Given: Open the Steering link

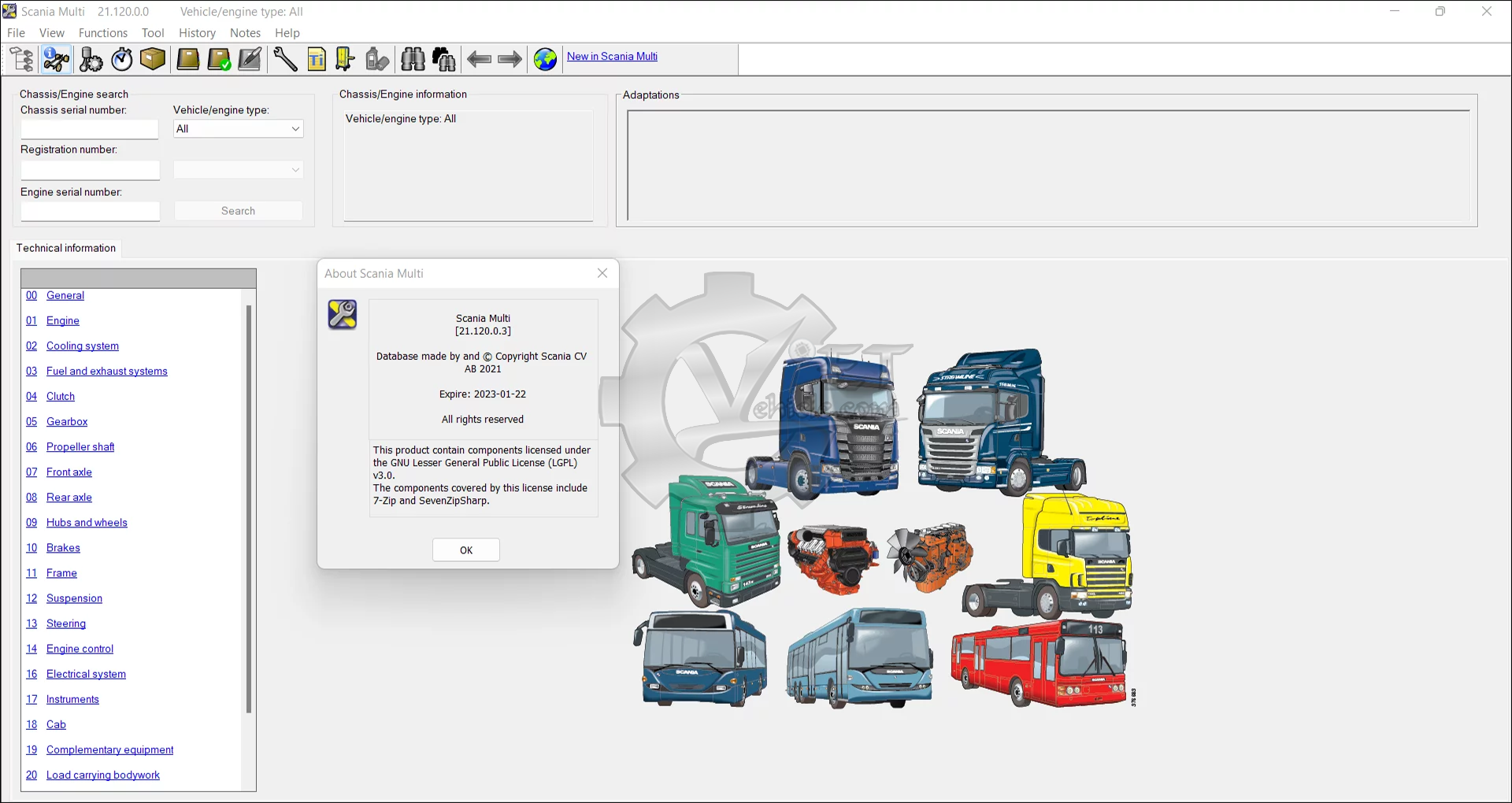Looking at the screenshot, I should tap(66, 623).
